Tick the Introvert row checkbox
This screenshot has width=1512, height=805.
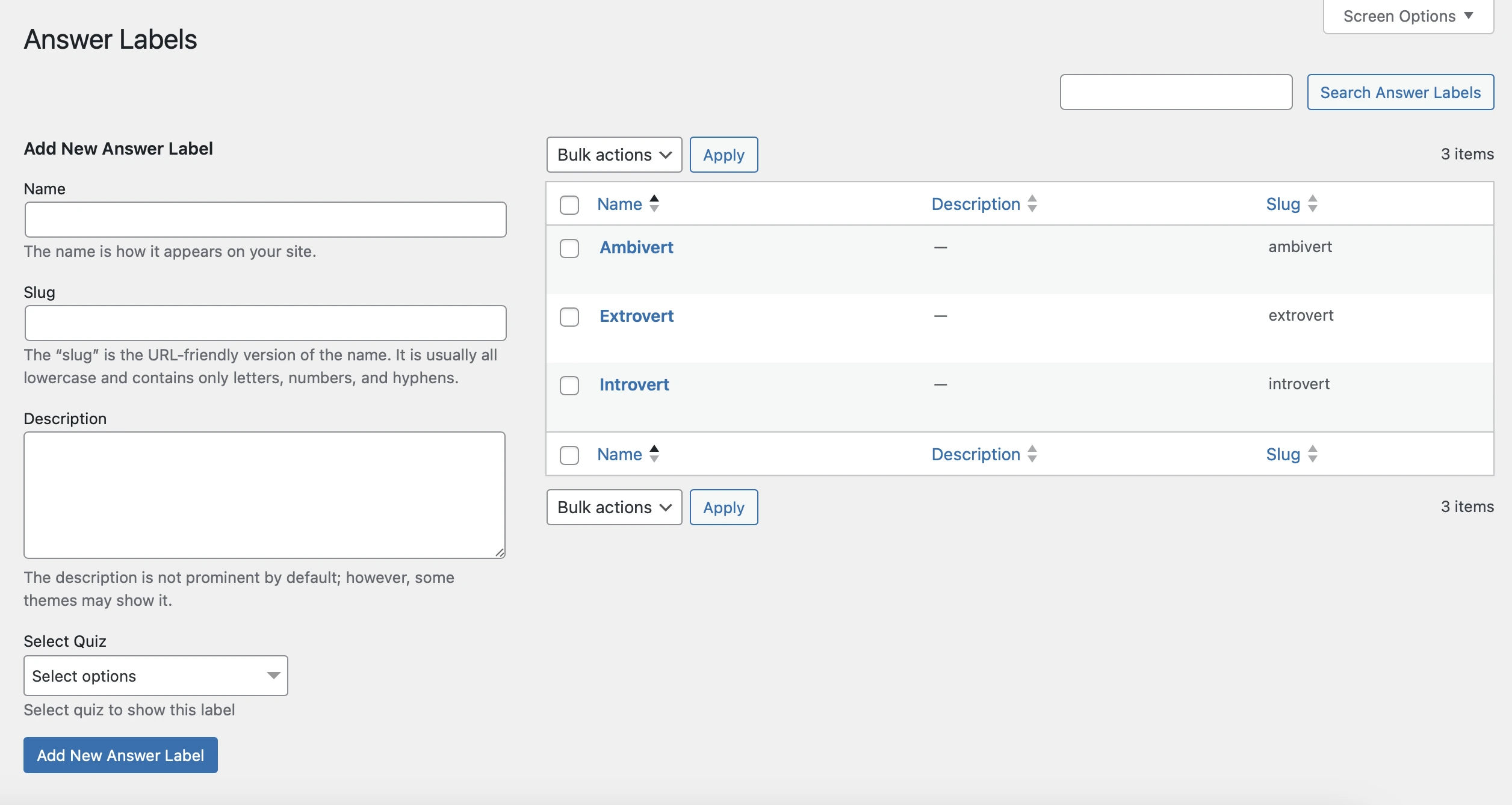point(569,386)
